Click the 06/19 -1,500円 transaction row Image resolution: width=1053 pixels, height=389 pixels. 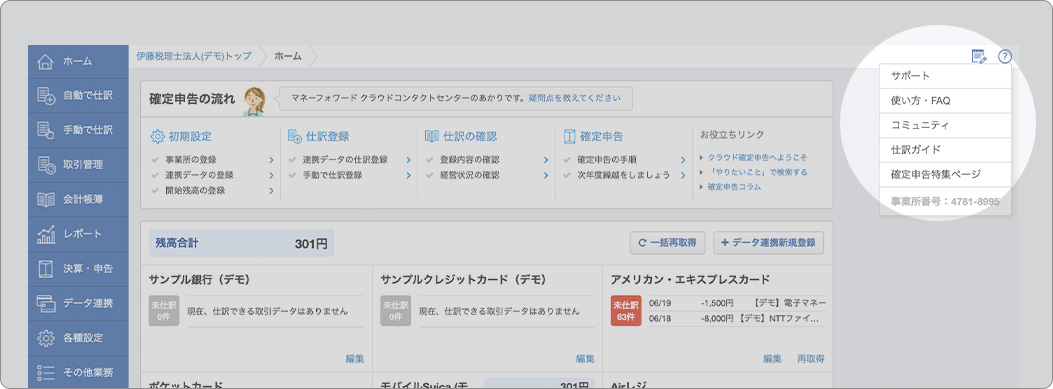coord(737,303)
